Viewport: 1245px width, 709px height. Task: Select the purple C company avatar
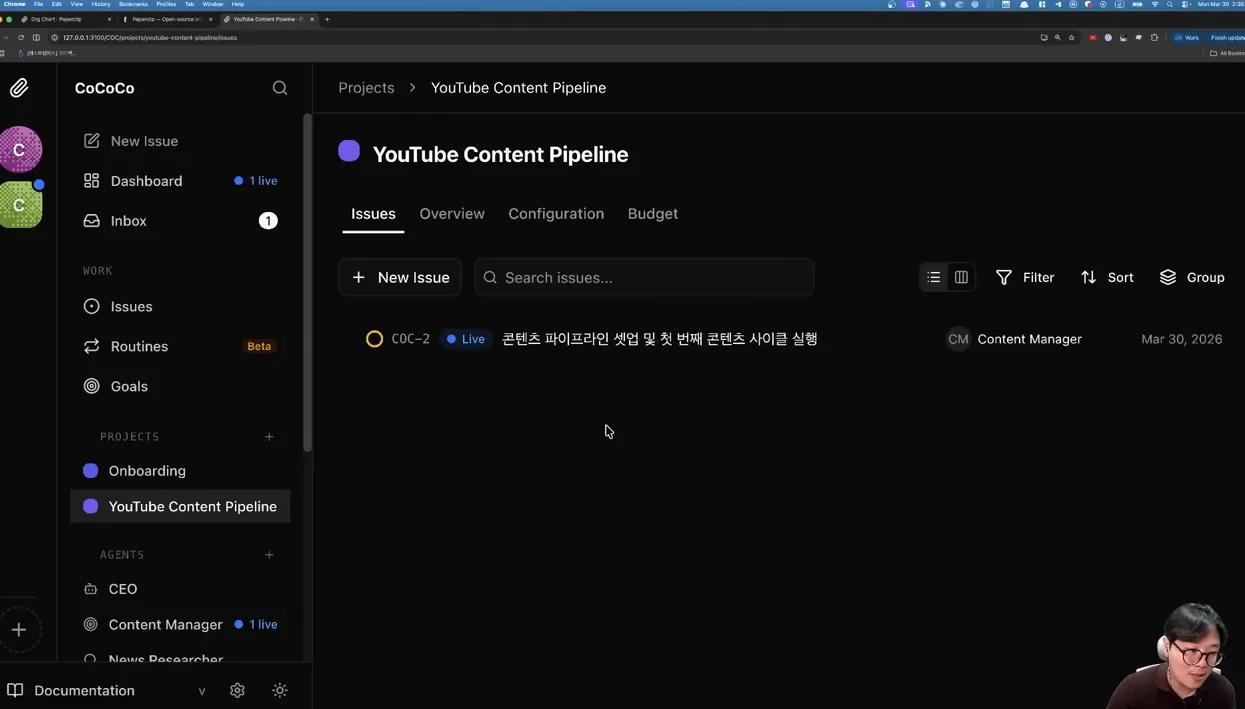[x=20, y=150]
